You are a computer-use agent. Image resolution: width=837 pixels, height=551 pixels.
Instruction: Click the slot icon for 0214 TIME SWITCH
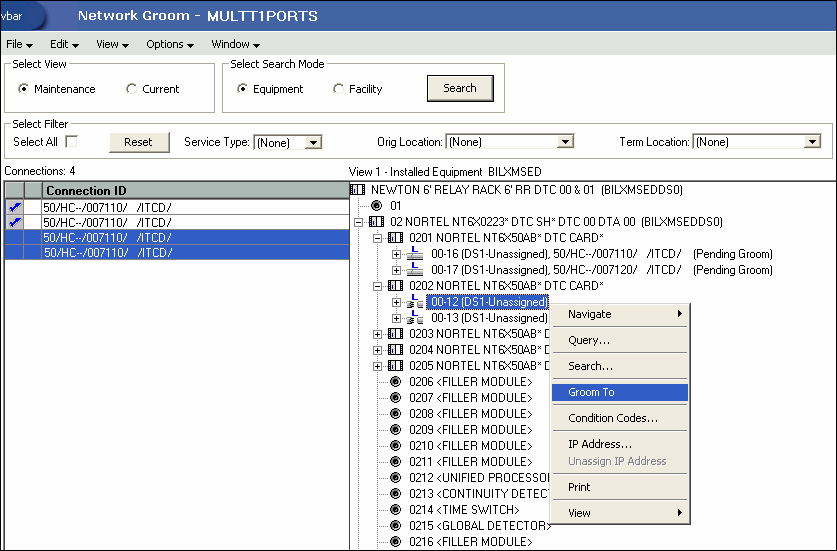[395, 510]
